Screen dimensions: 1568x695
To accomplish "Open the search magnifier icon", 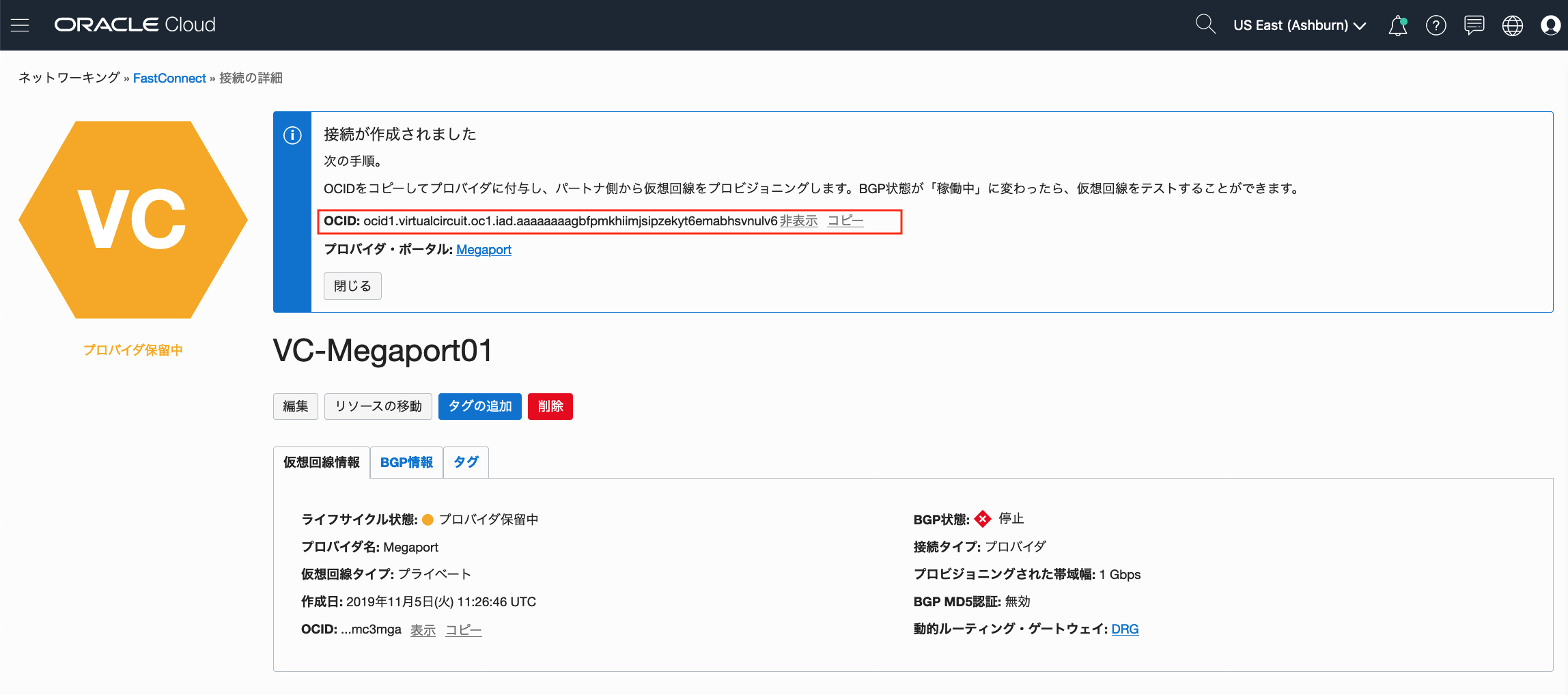I will point(1205,25).
